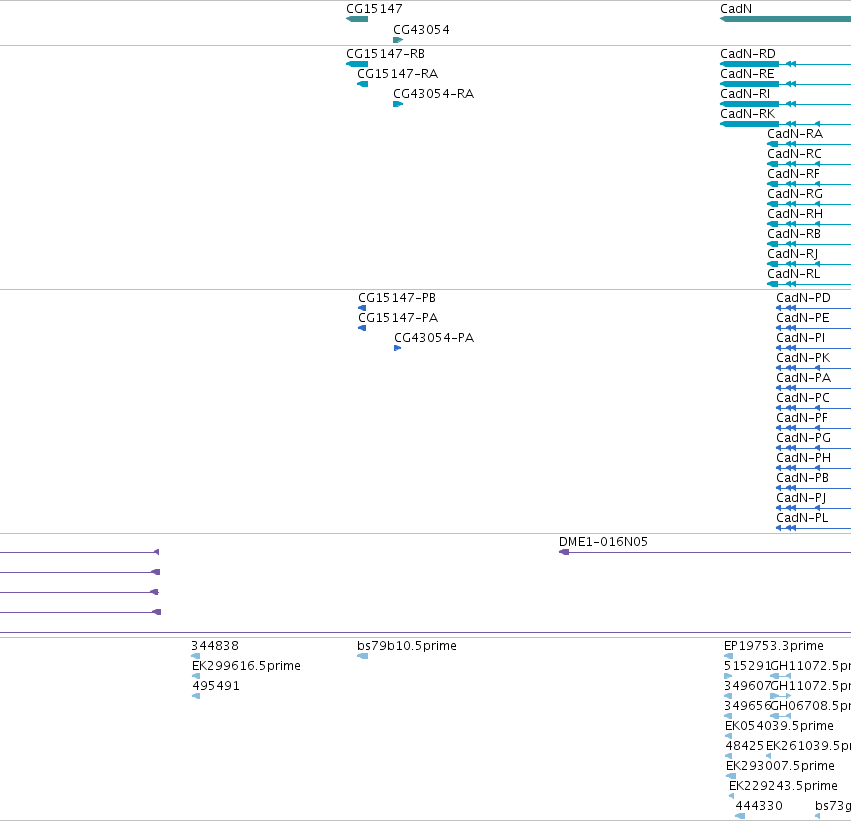This screenshot has width=851, height=821.
Task: Choose the CadN-PL protein label
Action: coord(802,518)
